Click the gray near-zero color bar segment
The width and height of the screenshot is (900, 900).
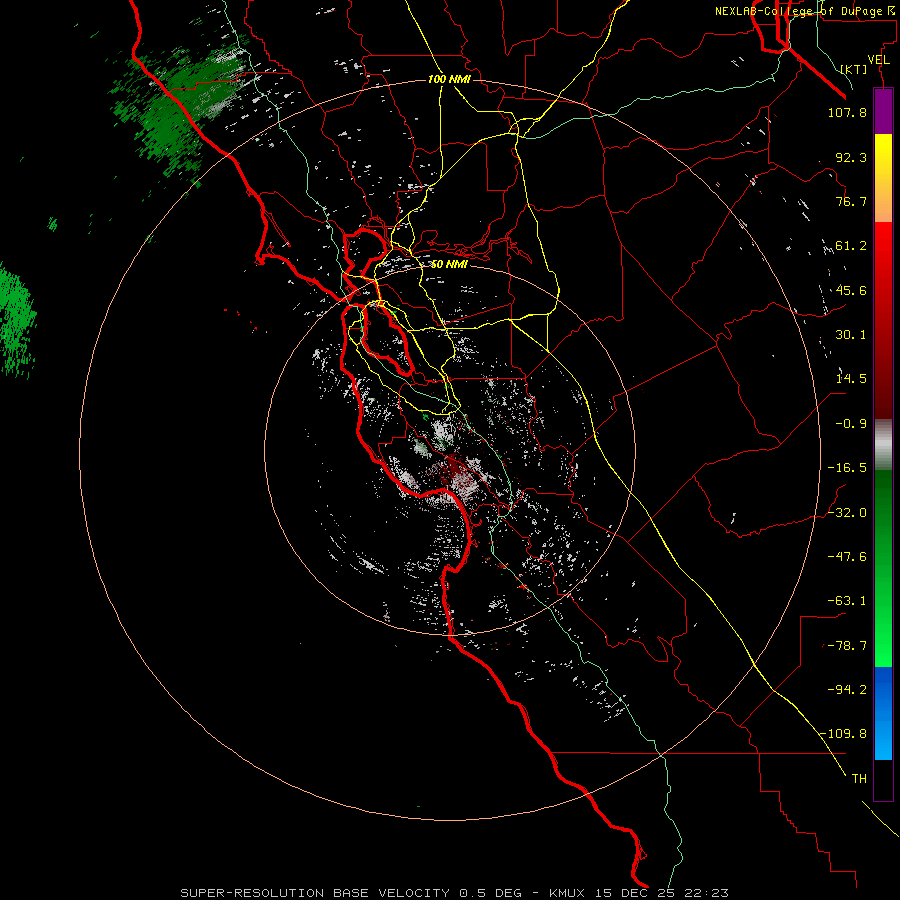tap(883, 445)
